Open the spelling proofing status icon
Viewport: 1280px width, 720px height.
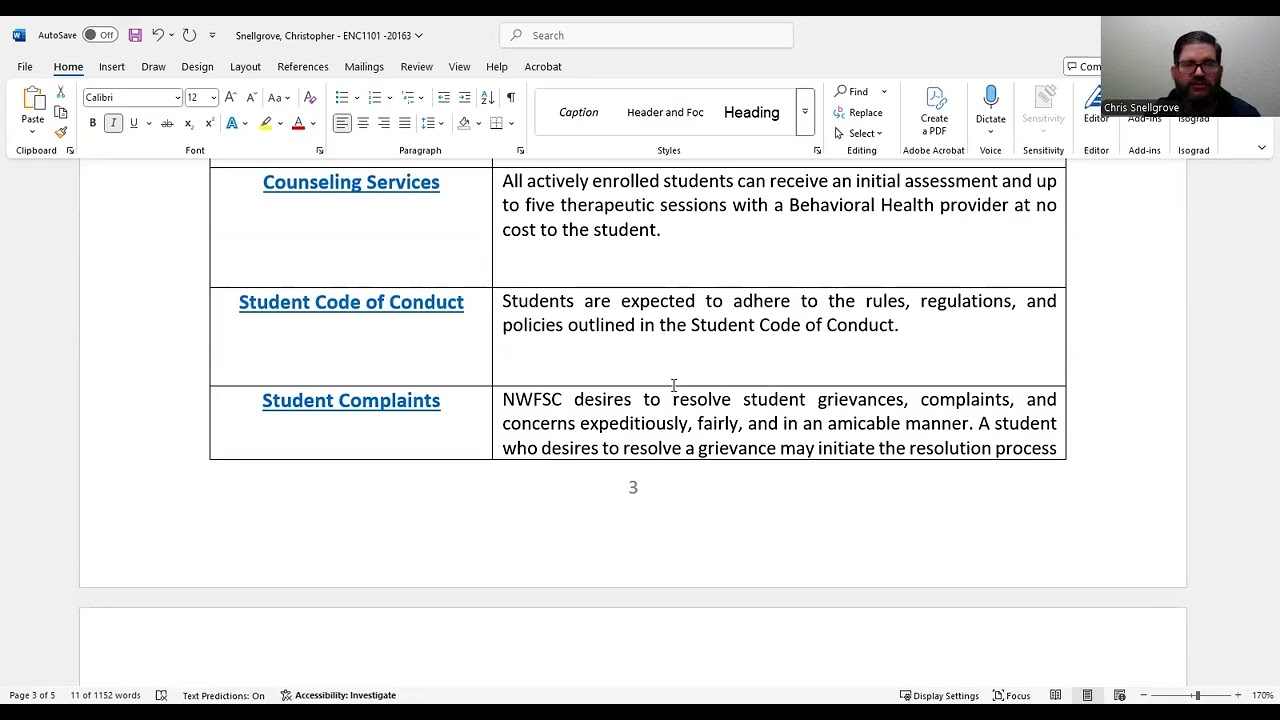[161, 695]
